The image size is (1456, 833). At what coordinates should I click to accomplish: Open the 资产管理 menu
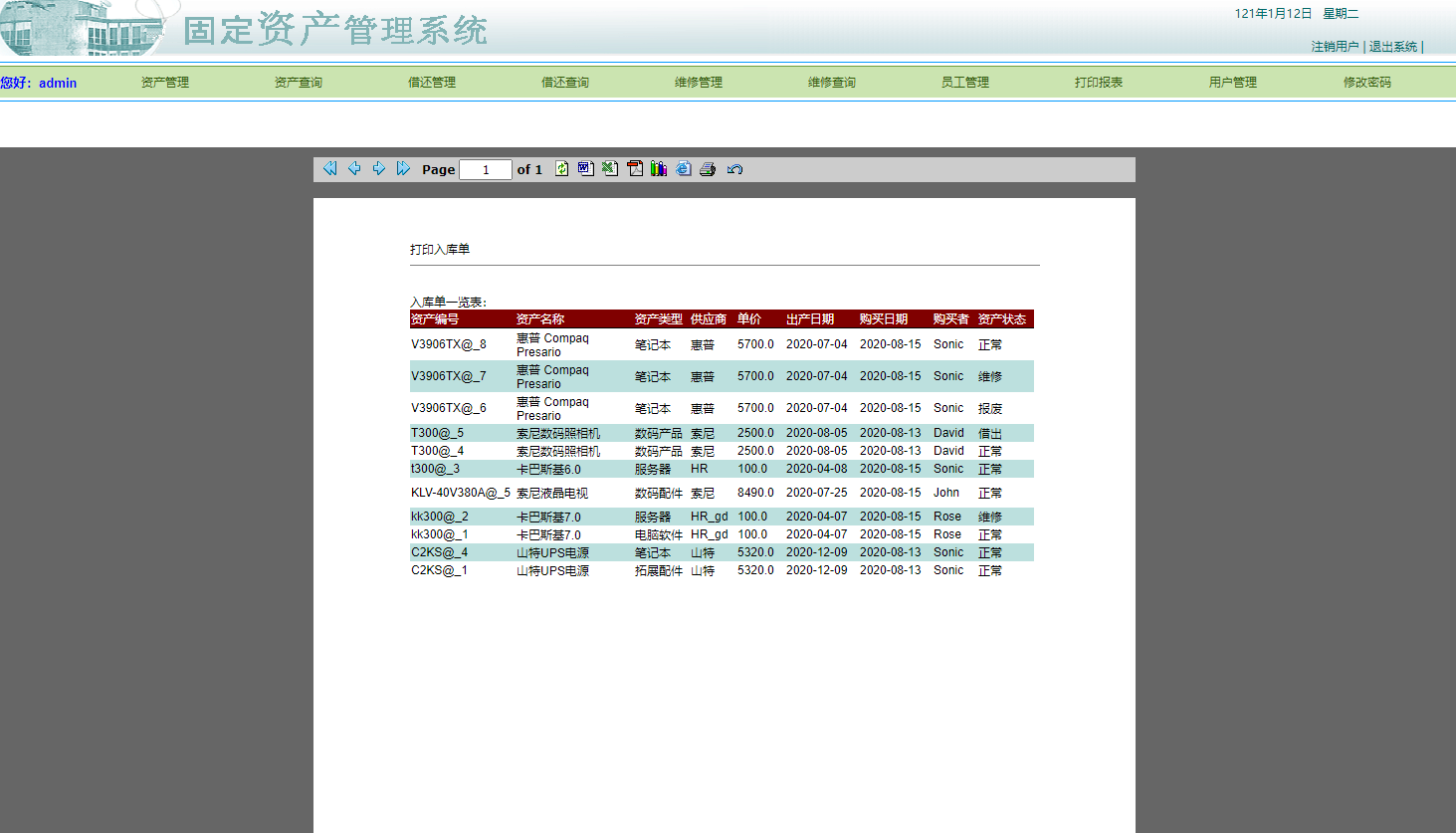(x=164, y=83)
